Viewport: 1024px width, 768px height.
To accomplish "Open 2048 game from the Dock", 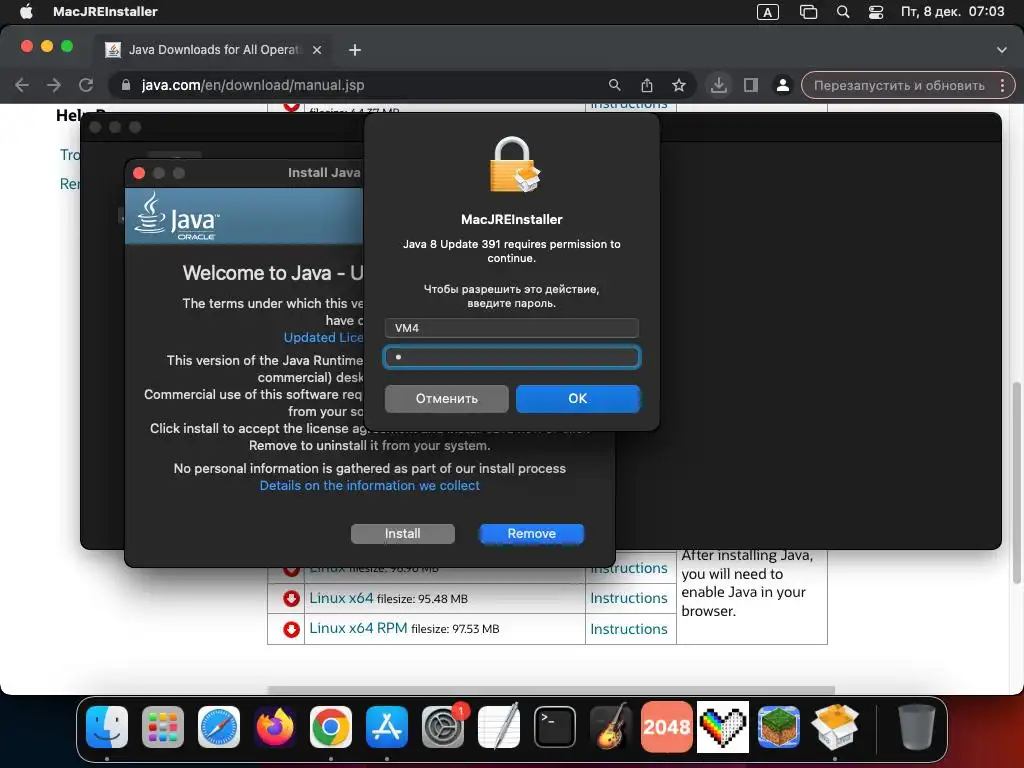I will (667, 726).
